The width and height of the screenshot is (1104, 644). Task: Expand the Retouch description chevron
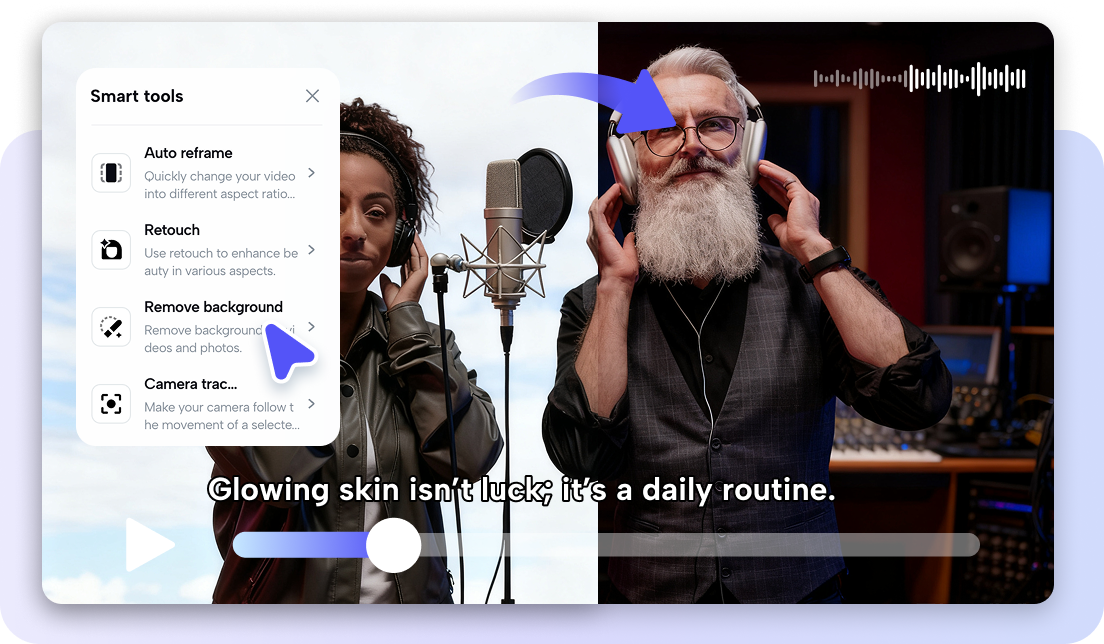click(311, 249)
